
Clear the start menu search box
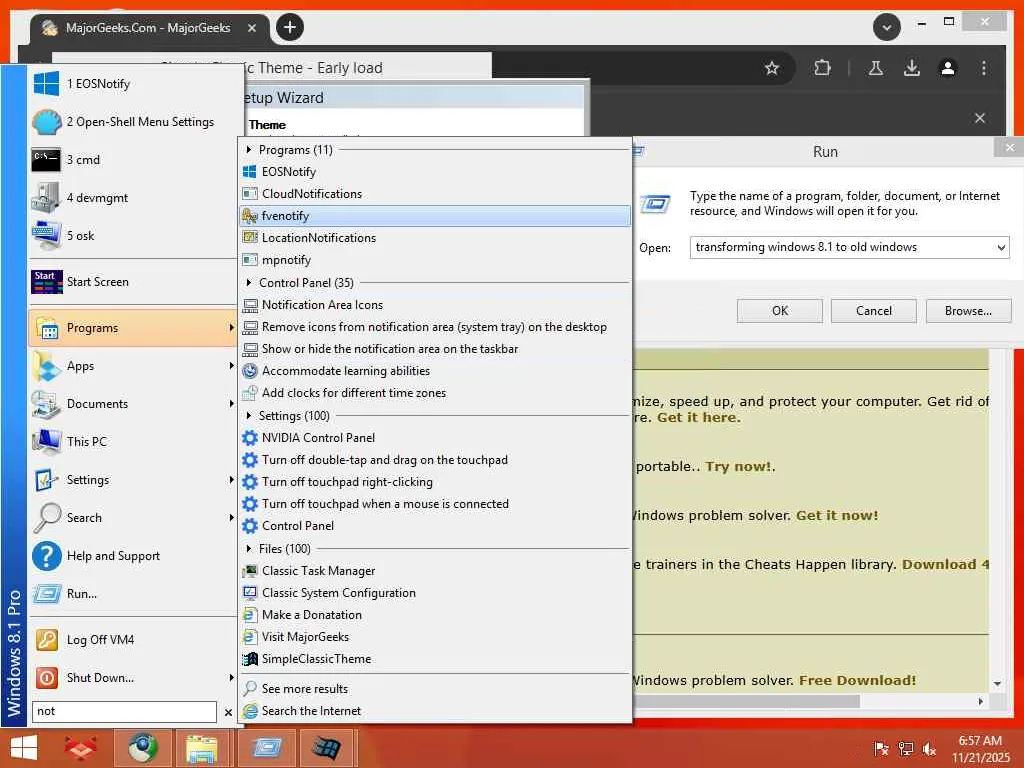coord(228,712)
